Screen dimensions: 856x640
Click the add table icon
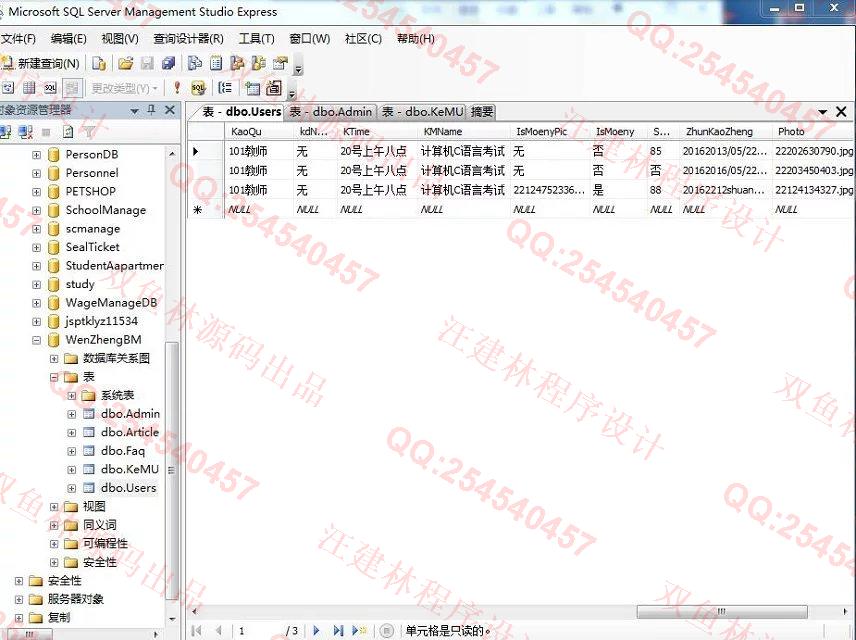[x=252, y=87]
